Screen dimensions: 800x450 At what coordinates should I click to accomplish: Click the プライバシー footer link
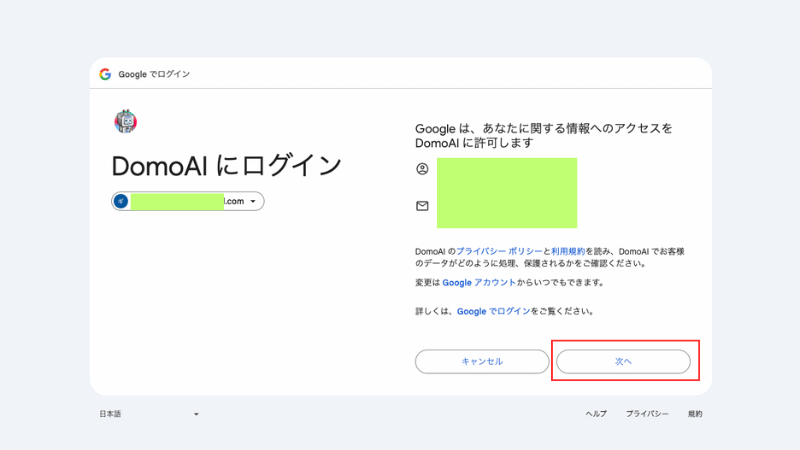(x=647, y=414)
